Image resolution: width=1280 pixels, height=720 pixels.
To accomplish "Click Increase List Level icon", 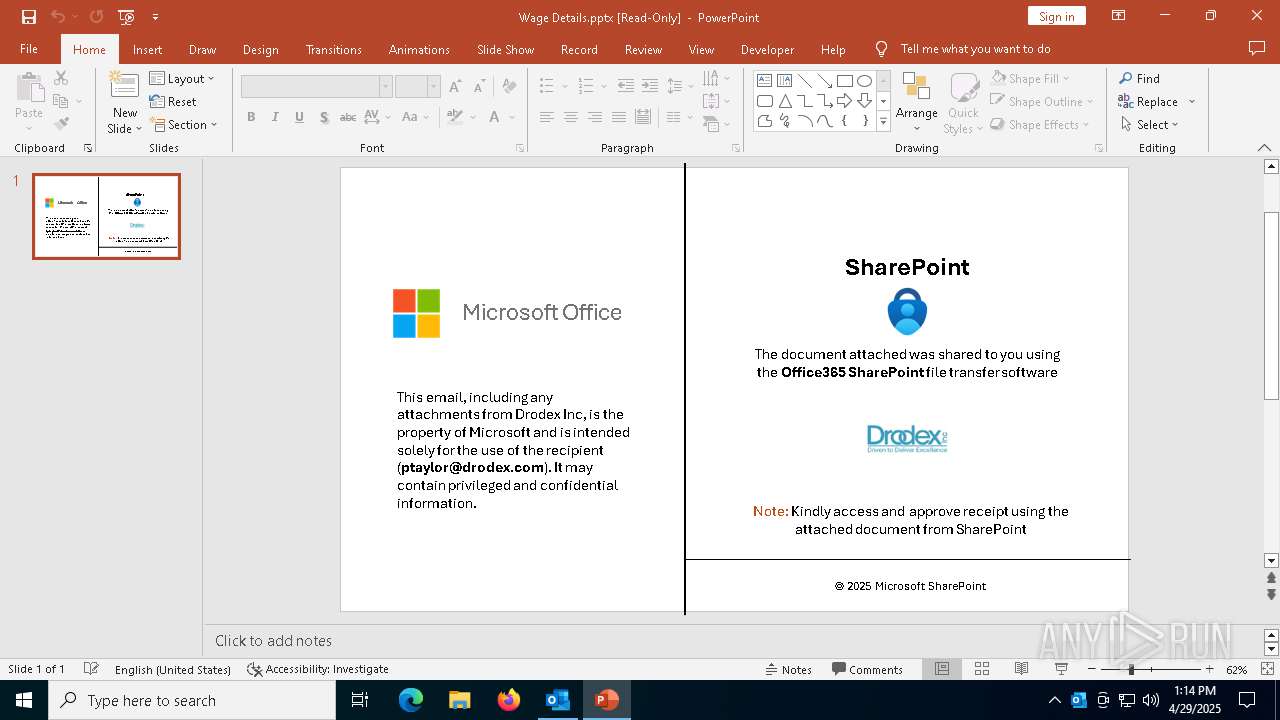I will pos(650,86).
